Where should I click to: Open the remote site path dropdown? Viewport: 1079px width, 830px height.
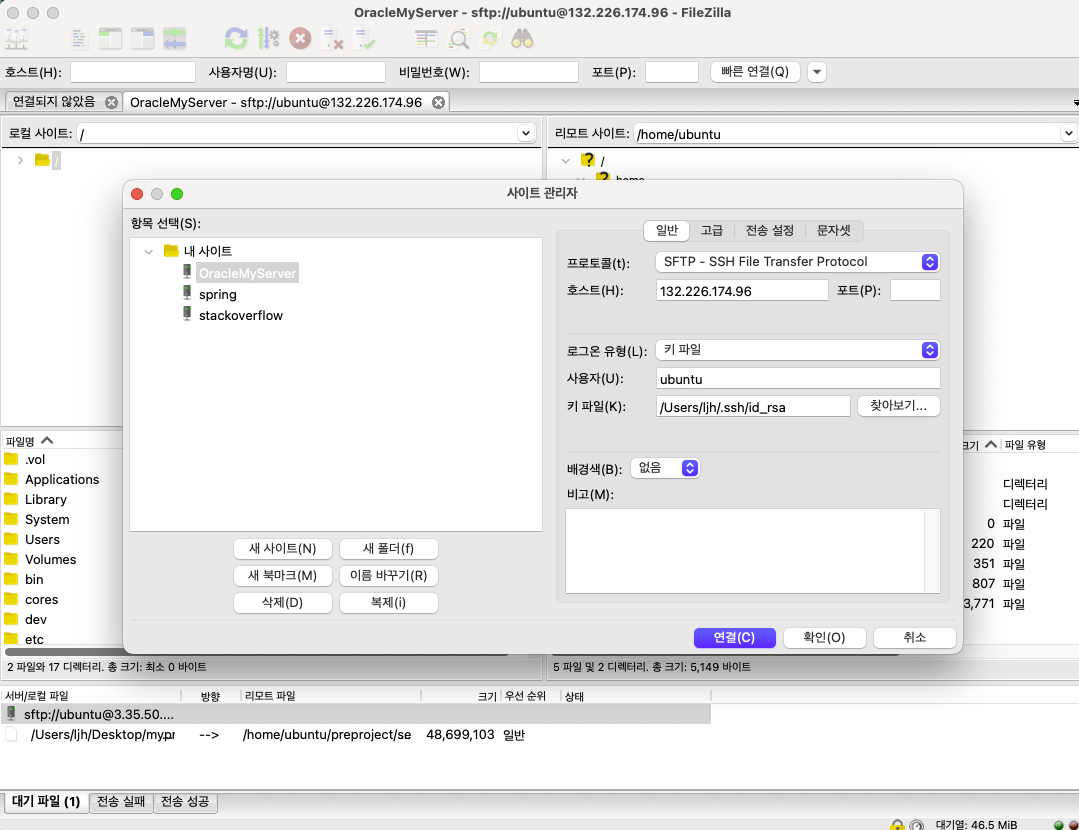[x=1068, y=134]
